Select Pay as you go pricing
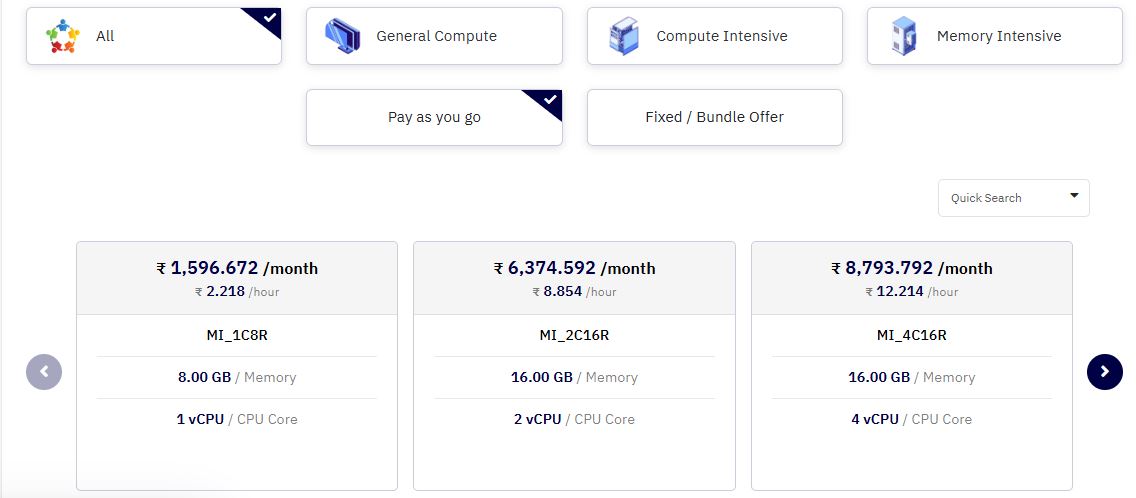This screenshot has width=1136, height=498. tap(434, 117)
